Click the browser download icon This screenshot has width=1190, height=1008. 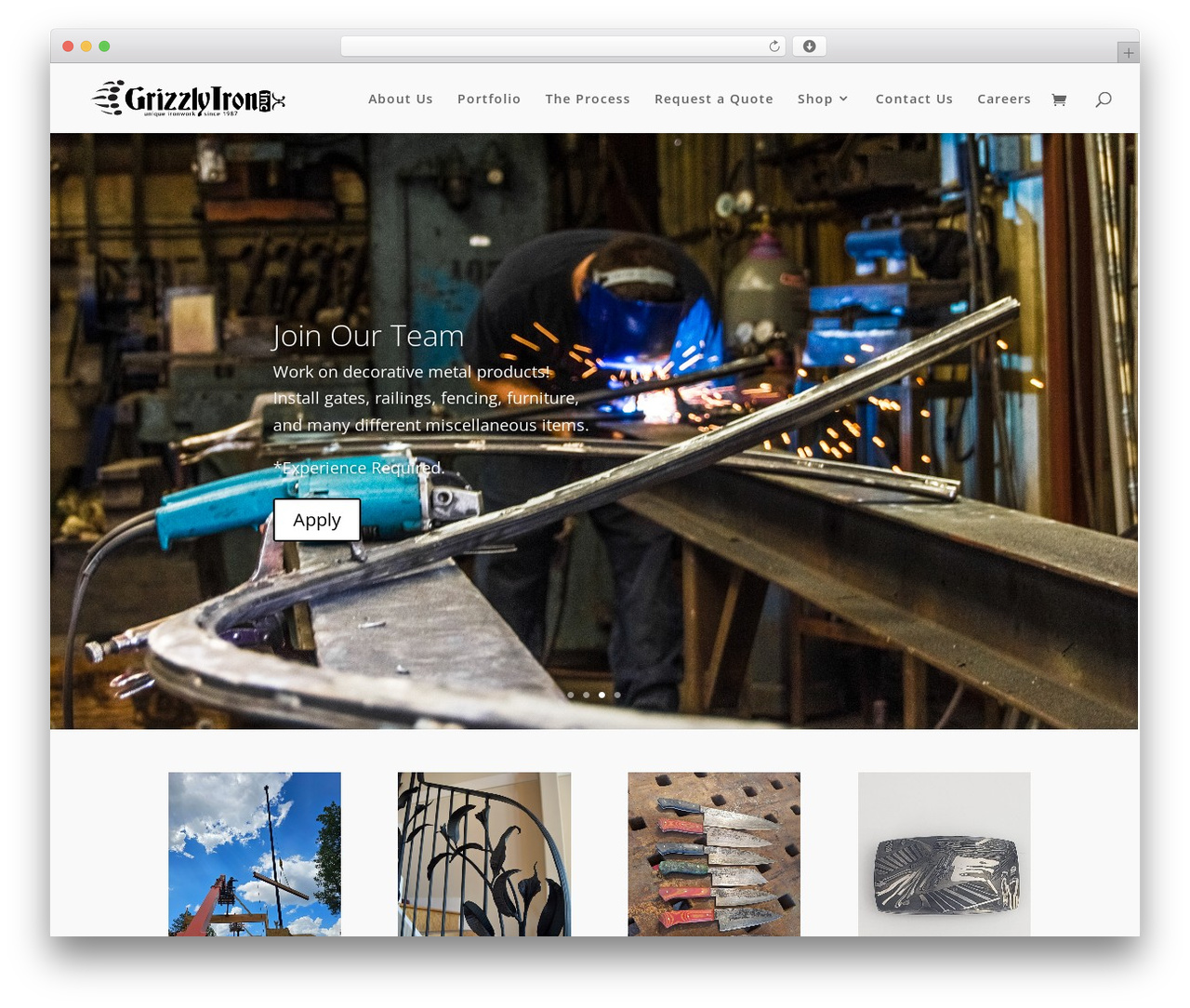[809, 46]
